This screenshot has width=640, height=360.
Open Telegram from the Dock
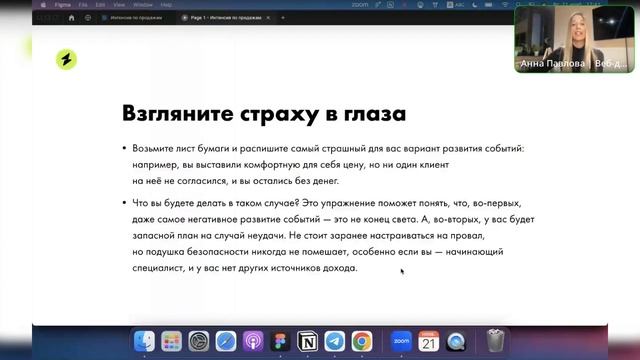335,341
